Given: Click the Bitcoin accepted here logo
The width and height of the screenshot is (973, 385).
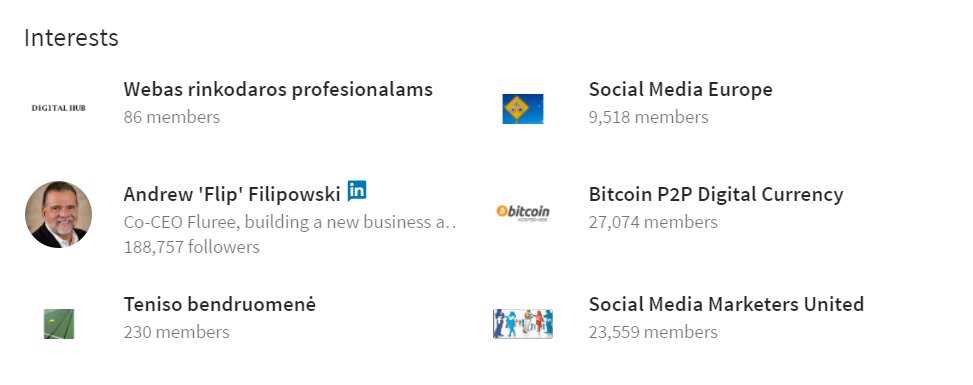Looking at the screenshot, I should [x=522, y=213].
